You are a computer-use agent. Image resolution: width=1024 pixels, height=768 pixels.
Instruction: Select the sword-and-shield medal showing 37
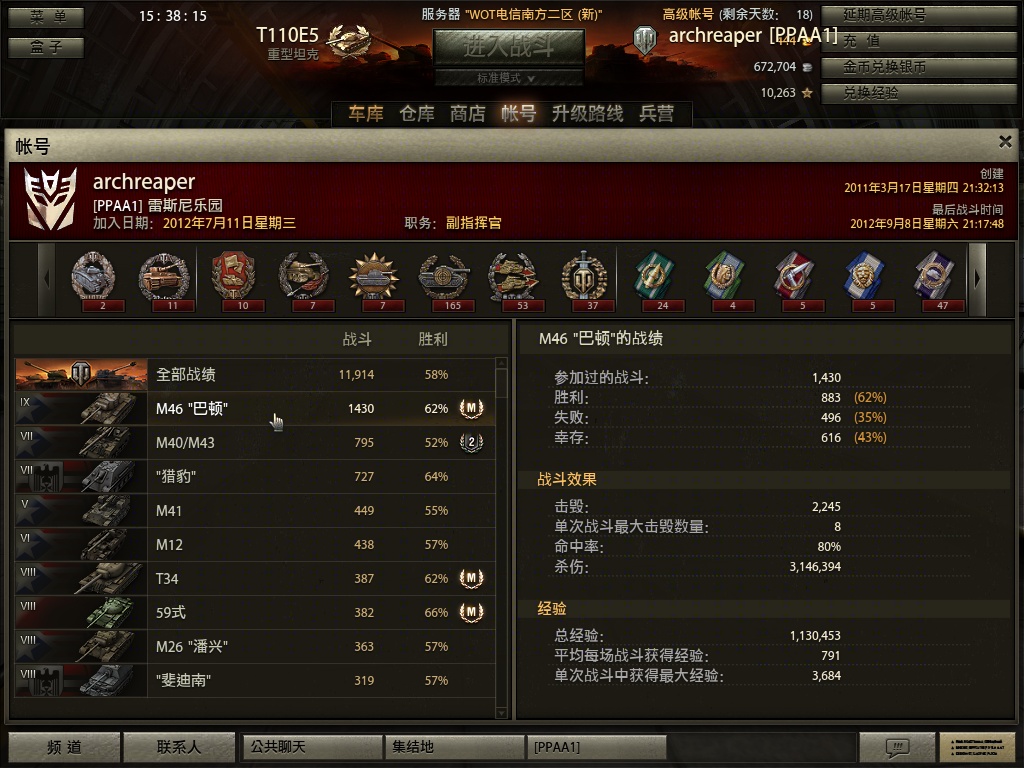(x=584, y=280)
